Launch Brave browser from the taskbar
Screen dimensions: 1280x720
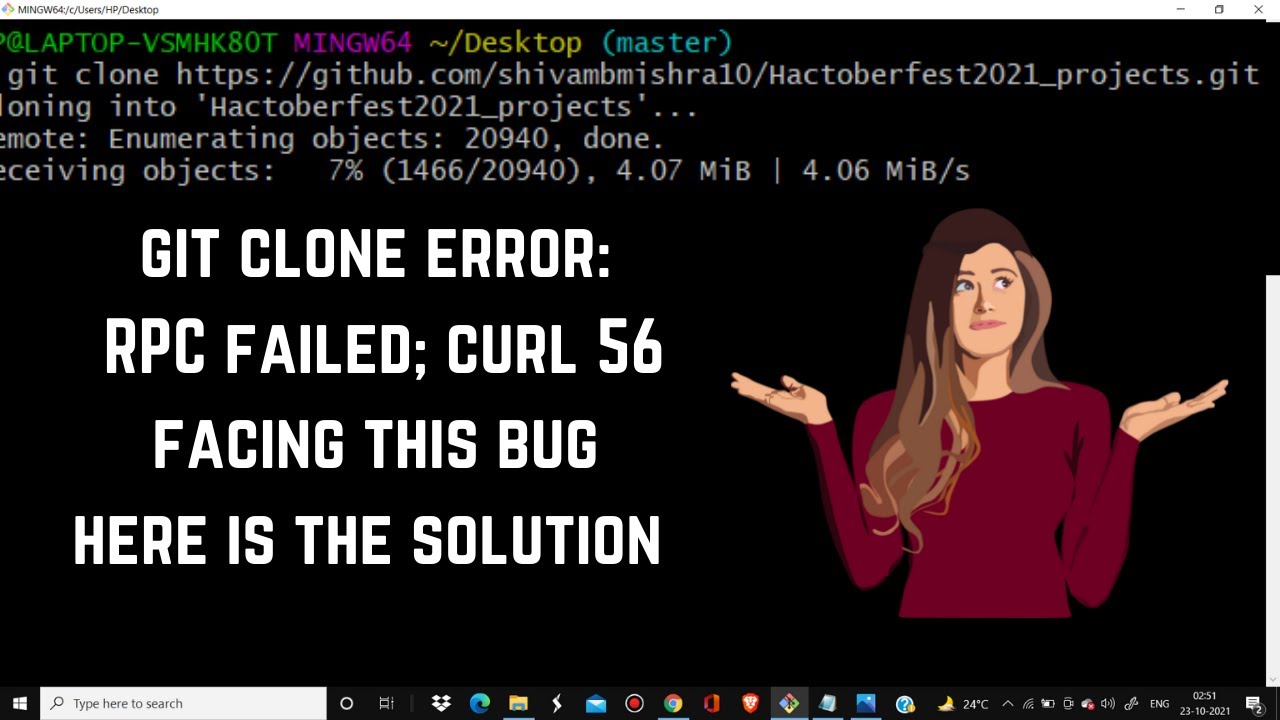750,703
